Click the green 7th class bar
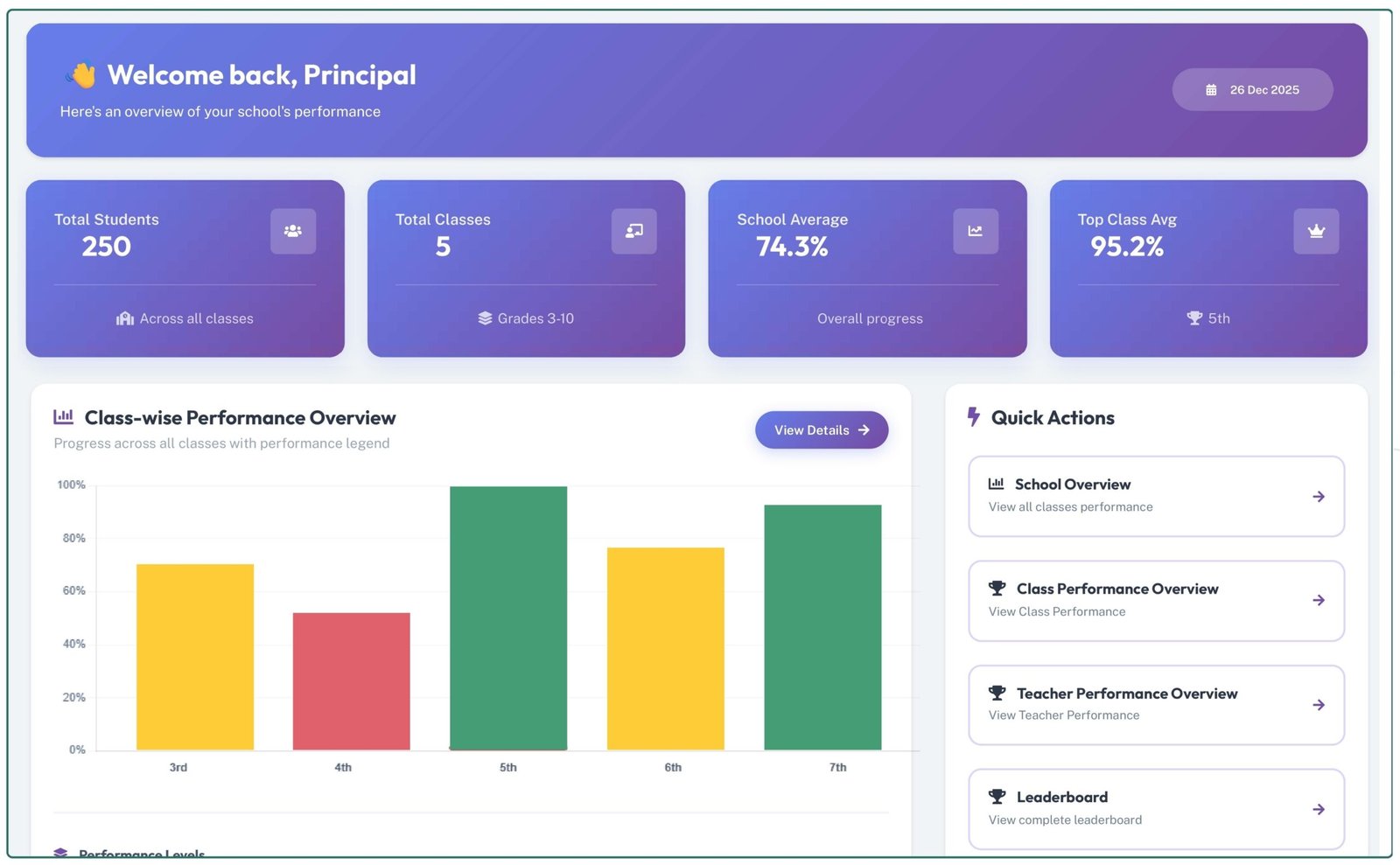This screenshot has width=1400, height=865. pos(822,626)
